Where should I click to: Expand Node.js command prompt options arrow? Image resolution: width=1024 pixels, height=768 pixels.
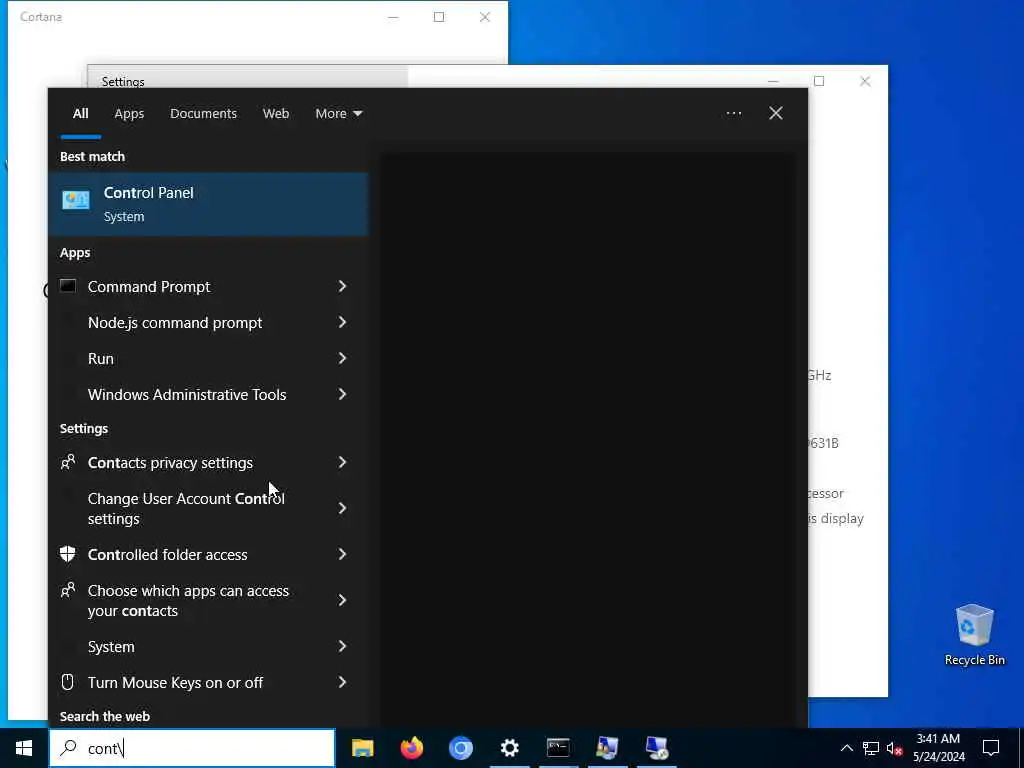coord(342,322)
